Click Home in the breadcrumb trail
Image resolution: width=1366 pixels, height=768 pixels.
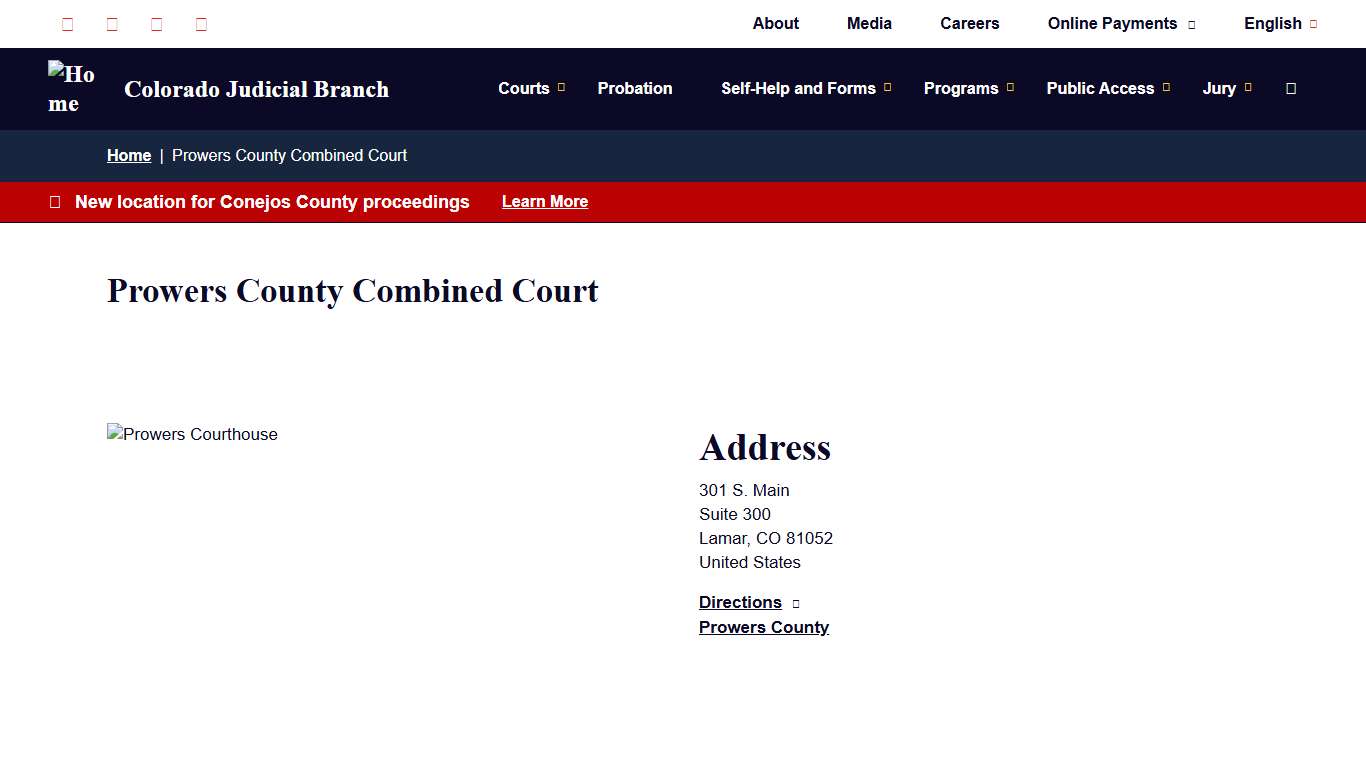click(x=129, y=156)
